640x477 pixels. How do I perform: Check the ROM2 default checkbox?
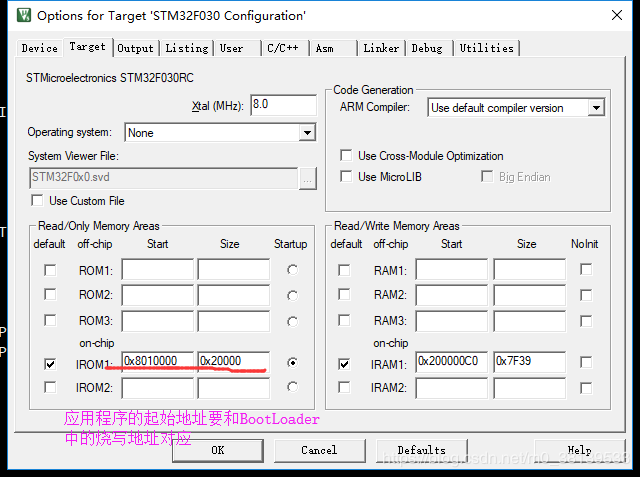click(50, 295)
